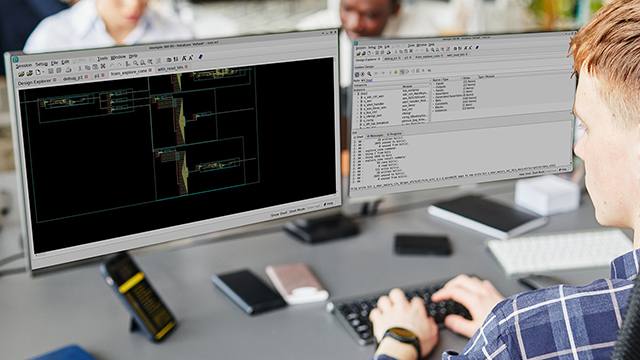The image size is (640, 360).
Task: Select Design Explorer tab on right monitor
Action: (x=366, y=59)
